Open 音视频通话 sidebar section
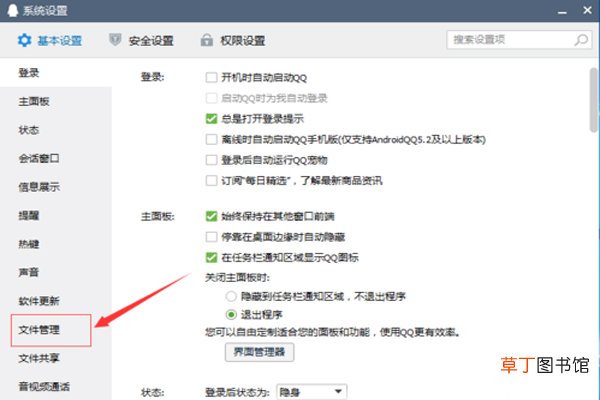The height and width of the screenshot is (400, 600). tap(56, 387)
